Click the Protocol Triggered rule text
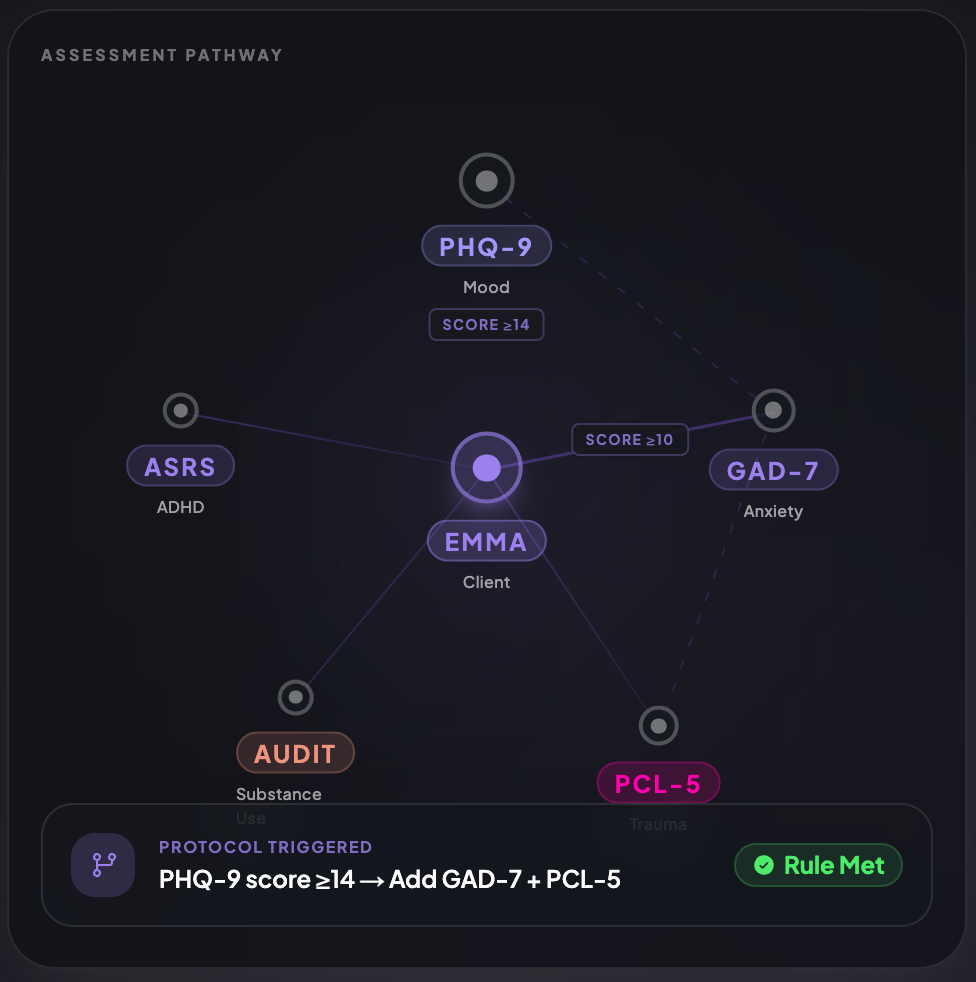This screenshot has width=976, height=982. pyautogui.click(x=390, y=879)
